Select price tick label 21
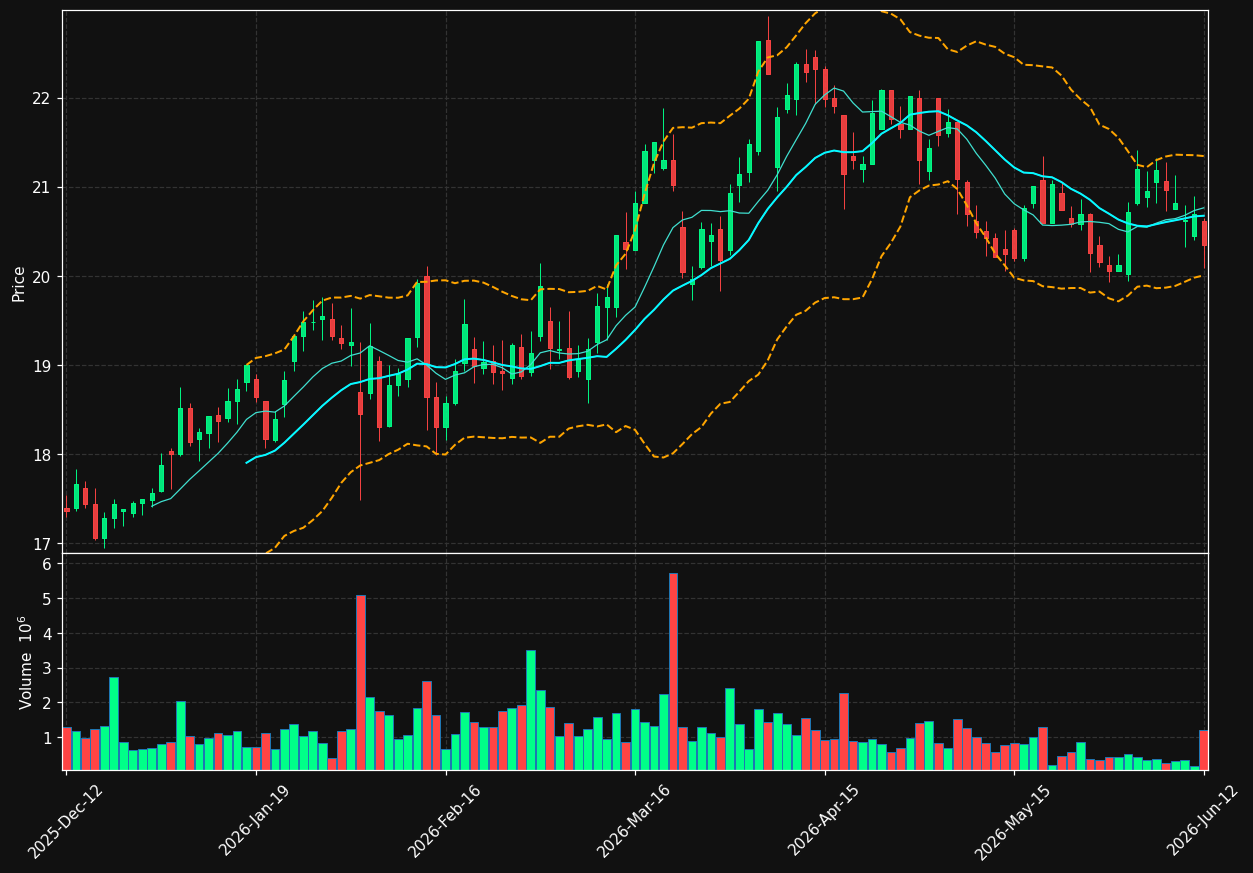This screenshot has width=1253, height=873. point(44,188)
